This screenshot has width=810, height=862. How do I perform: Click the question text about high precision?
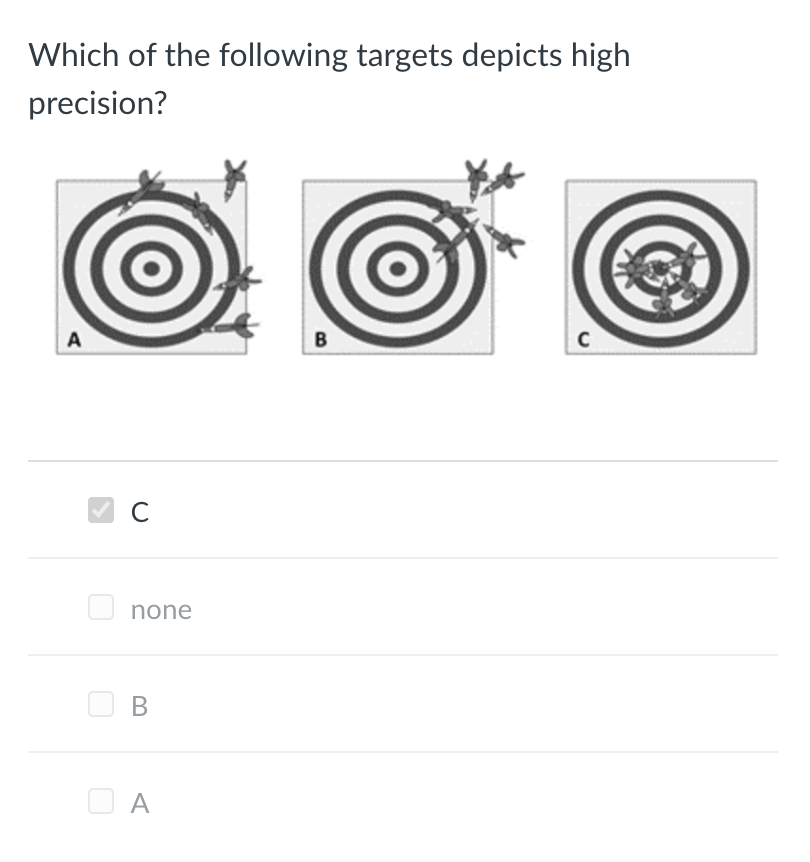pyautogui.click(x=329, y=79)
